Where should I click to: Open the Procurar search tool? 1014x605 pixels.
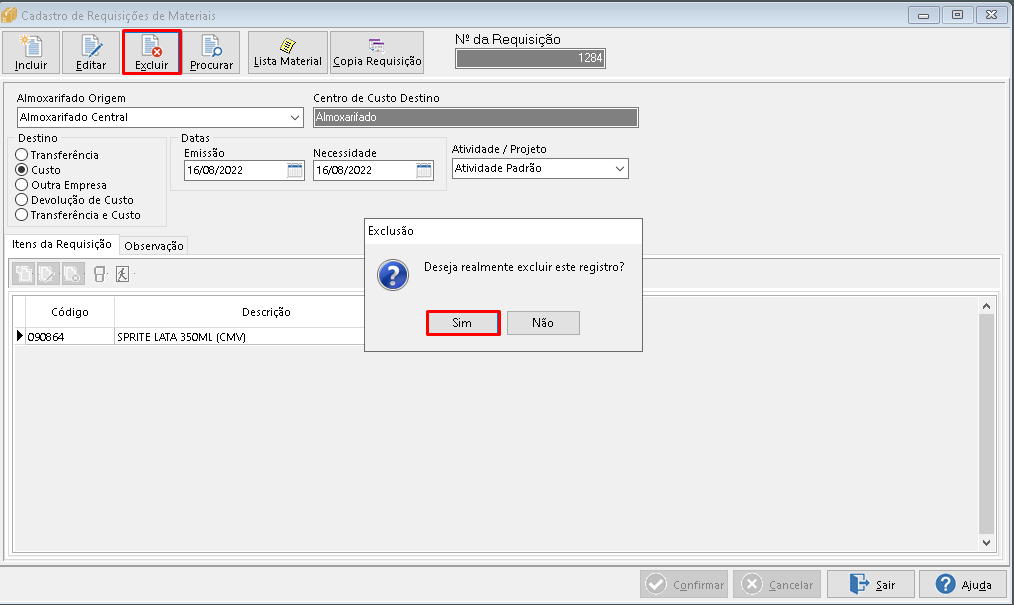click(x=211, y=52)
